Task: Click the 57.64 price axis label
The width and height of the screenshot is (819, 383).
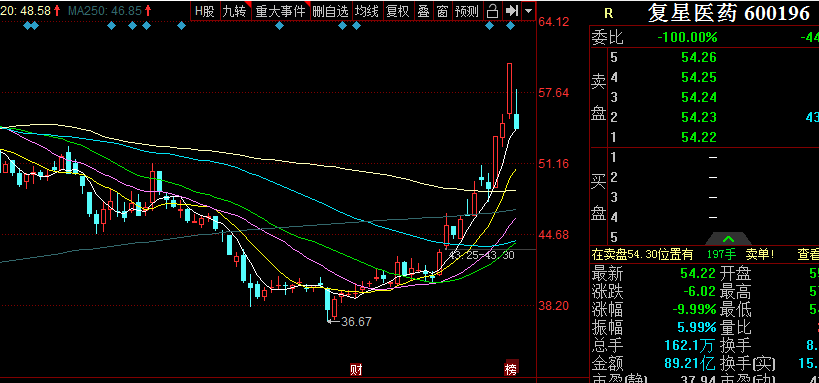Action: click(x=553, y=93)
